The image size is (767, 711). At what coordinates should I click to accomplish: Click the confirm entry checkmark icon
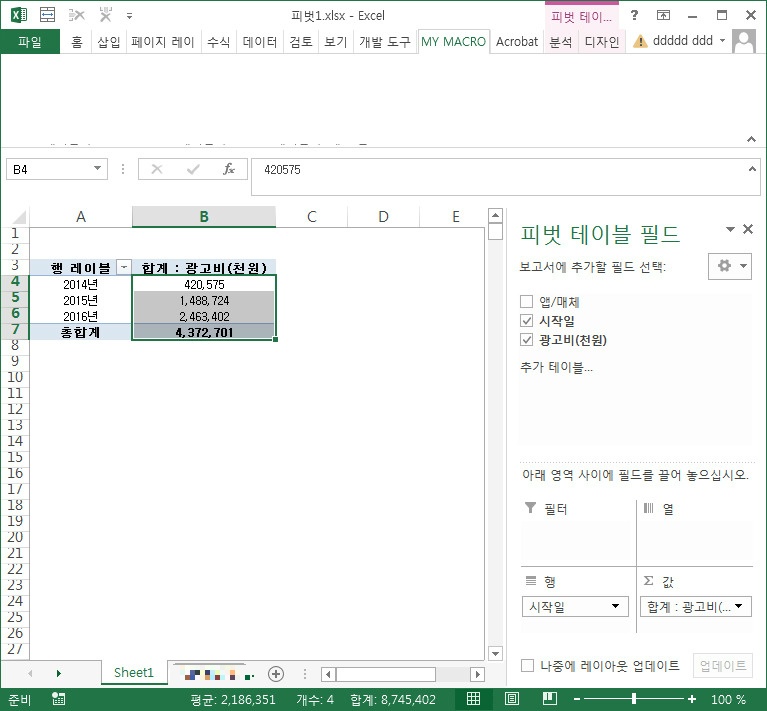tap(193, 169)
